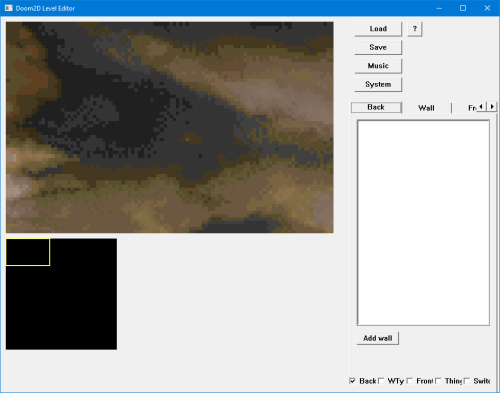Maximize the Doom2D Level Editor window

point(463,8)
